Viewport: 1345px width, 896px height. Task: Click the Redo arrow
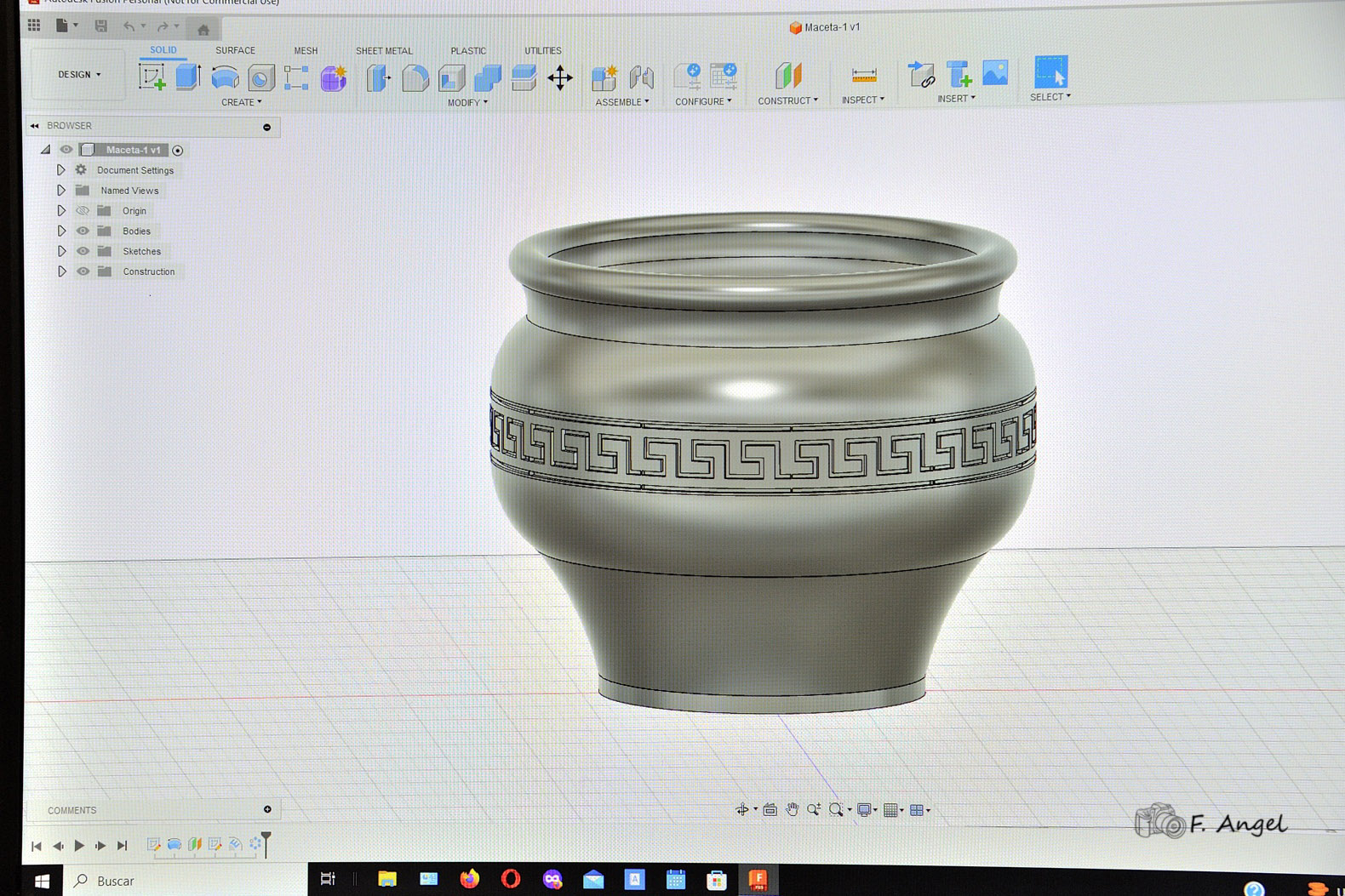(163, 27)
